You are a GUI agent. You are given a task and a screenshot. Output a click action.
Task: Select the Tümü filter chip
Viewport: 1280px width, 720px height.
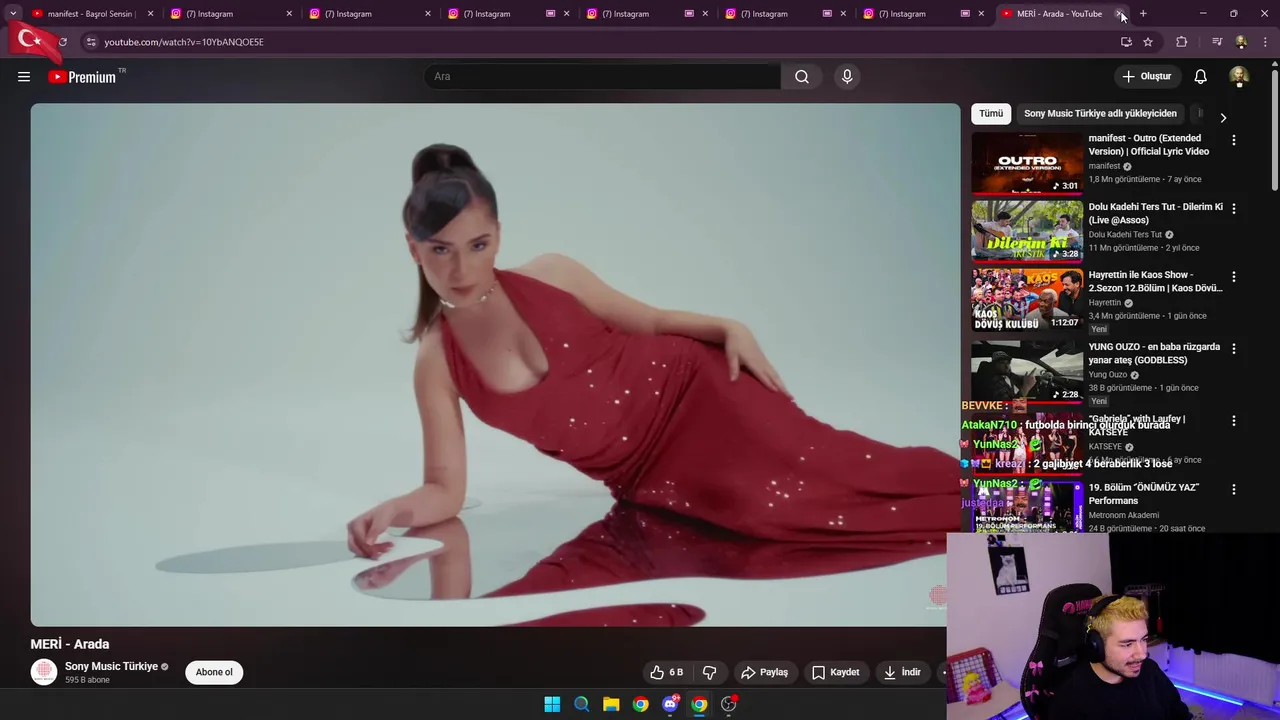(x=991, y=114)
